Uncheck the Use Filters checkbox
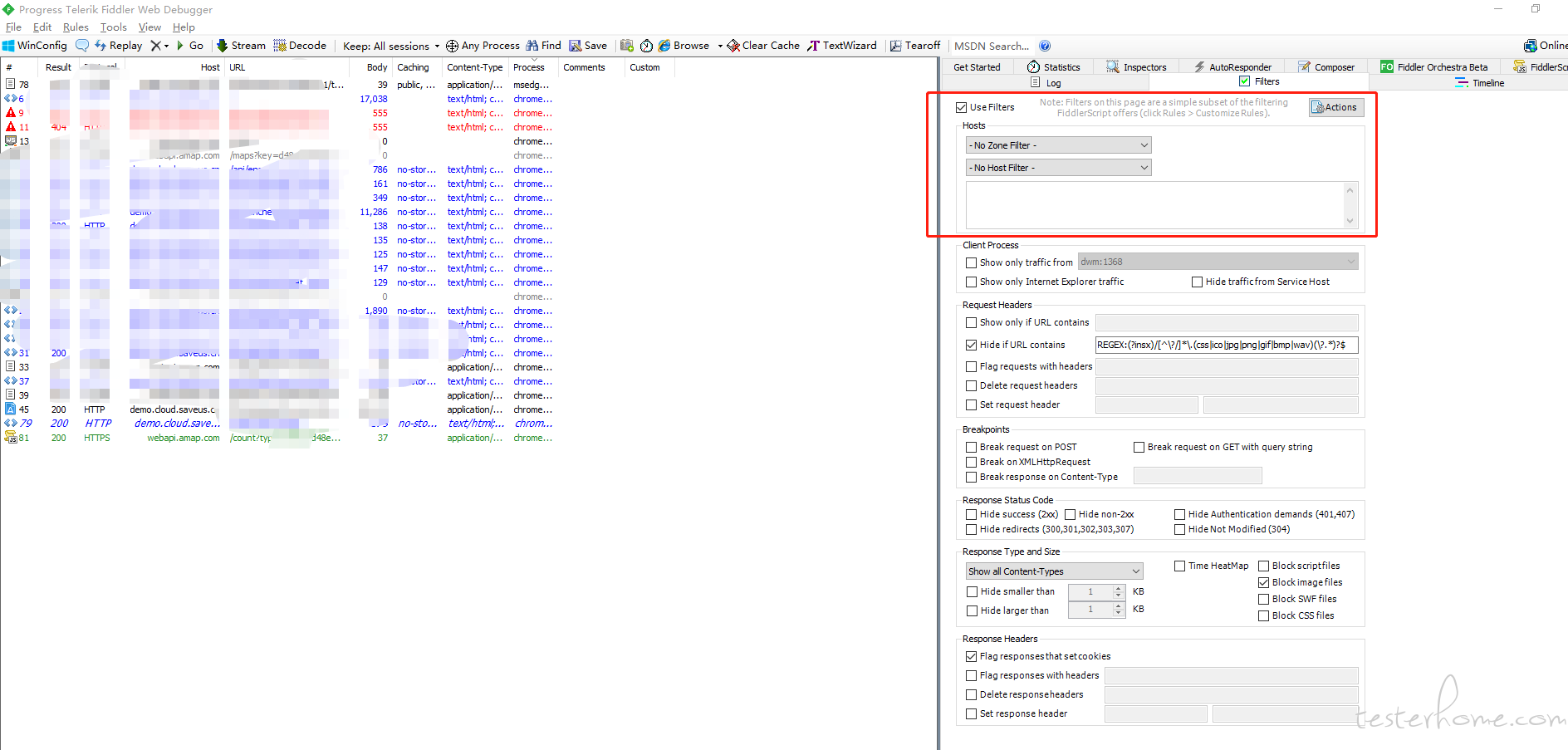The width and height of the screenshot is (1568, 750). (962, 107)
